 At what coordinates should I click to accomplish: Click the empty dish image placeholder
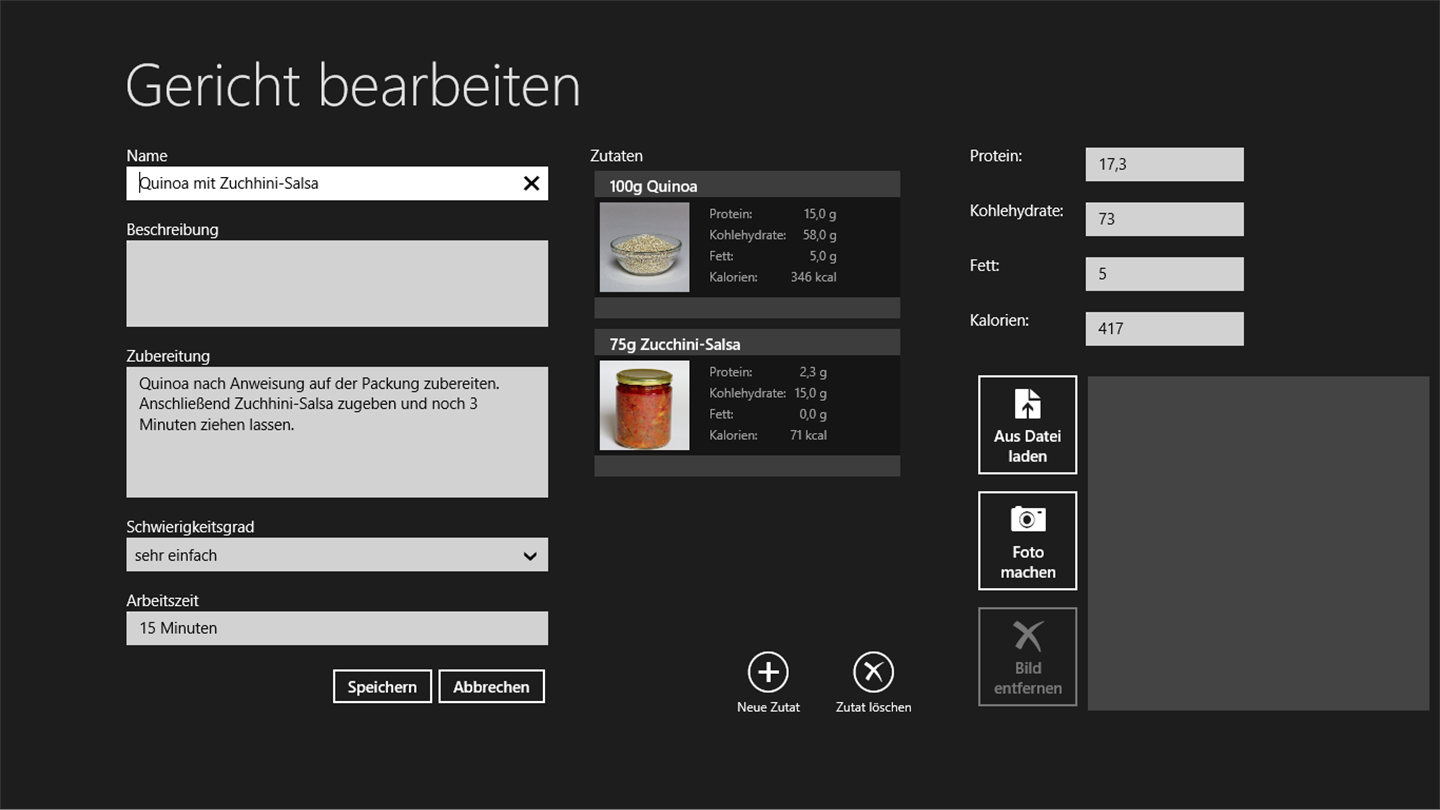click(x=1258, y=543)
